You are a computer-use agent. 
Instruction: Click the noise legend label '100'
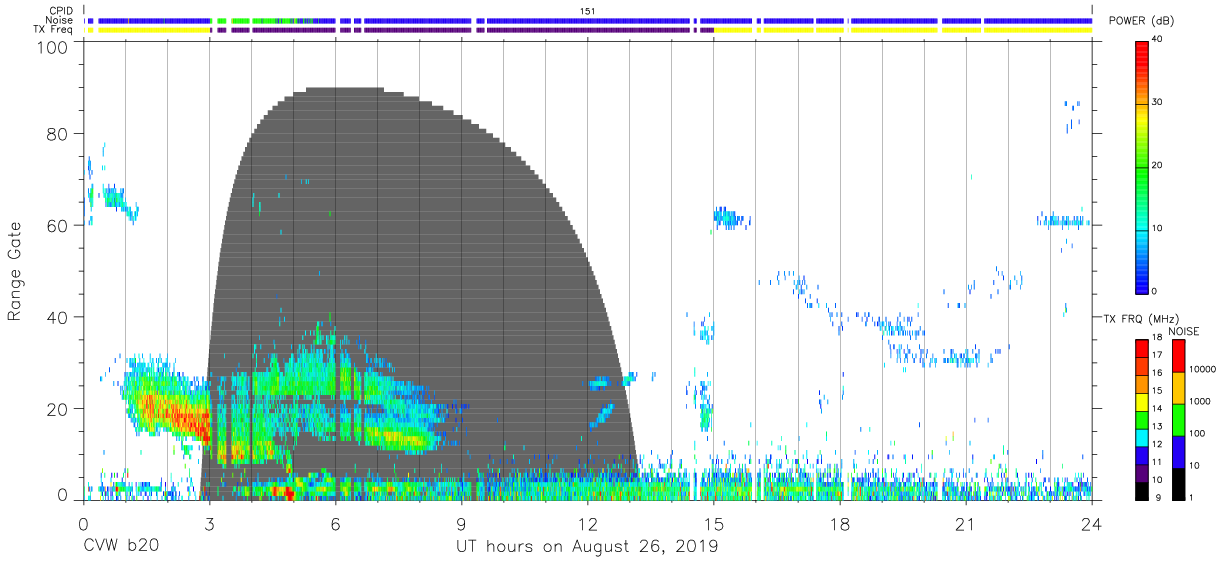coord(1198,433)
